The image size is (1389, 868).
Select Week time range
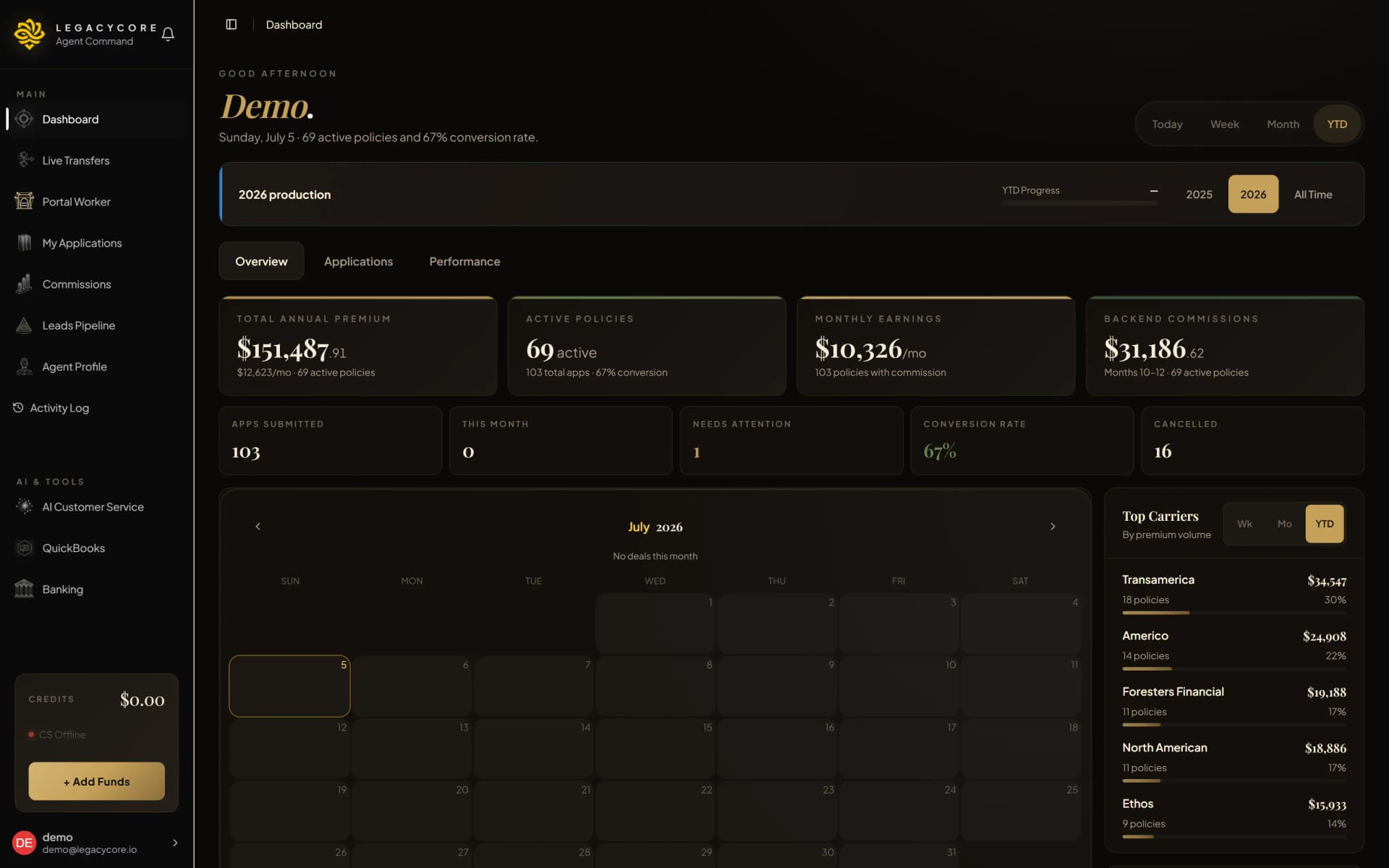pyautogui.click(x=1225, y=124)
